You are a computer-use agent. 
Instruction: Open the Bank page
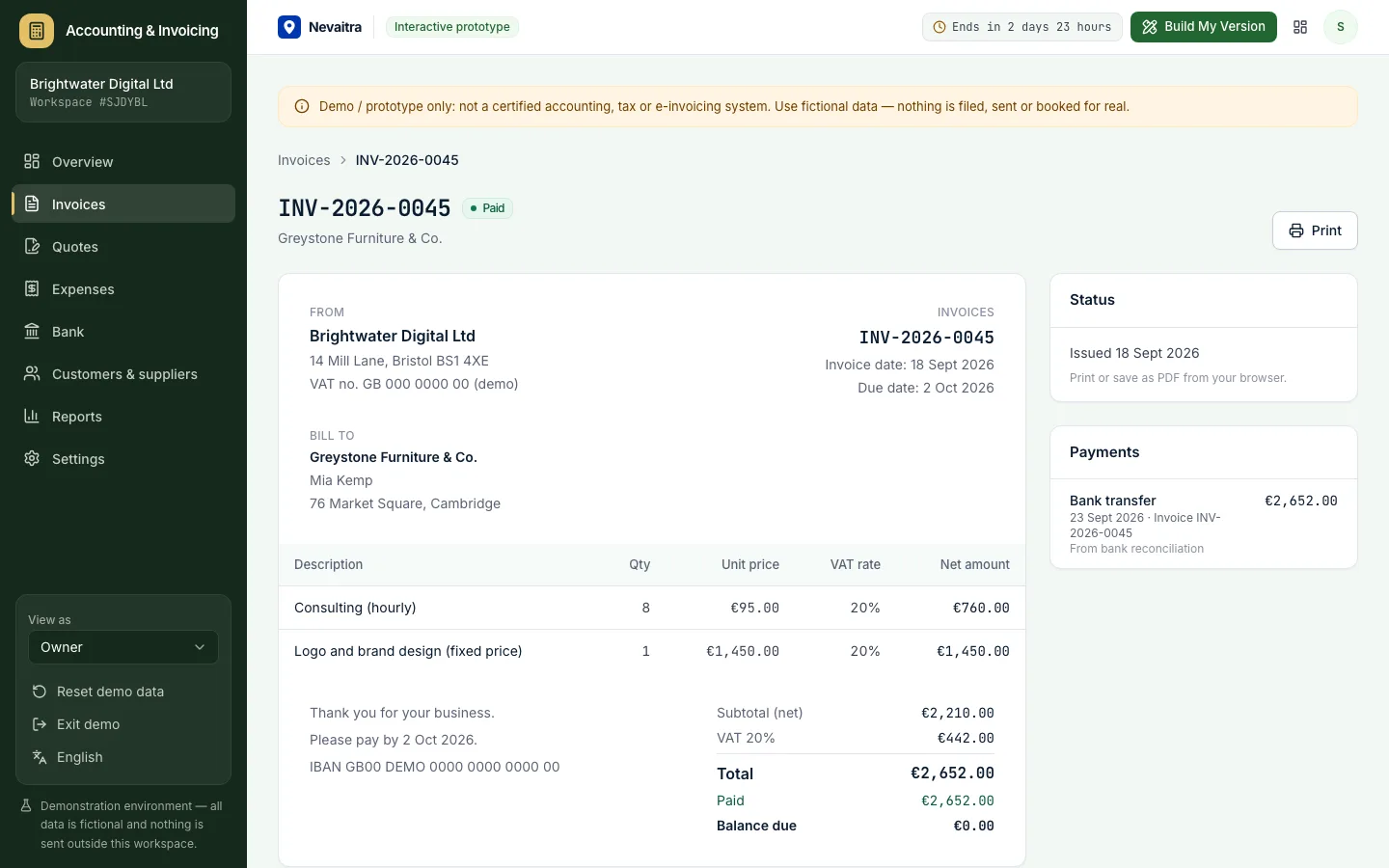pos(123,332)
